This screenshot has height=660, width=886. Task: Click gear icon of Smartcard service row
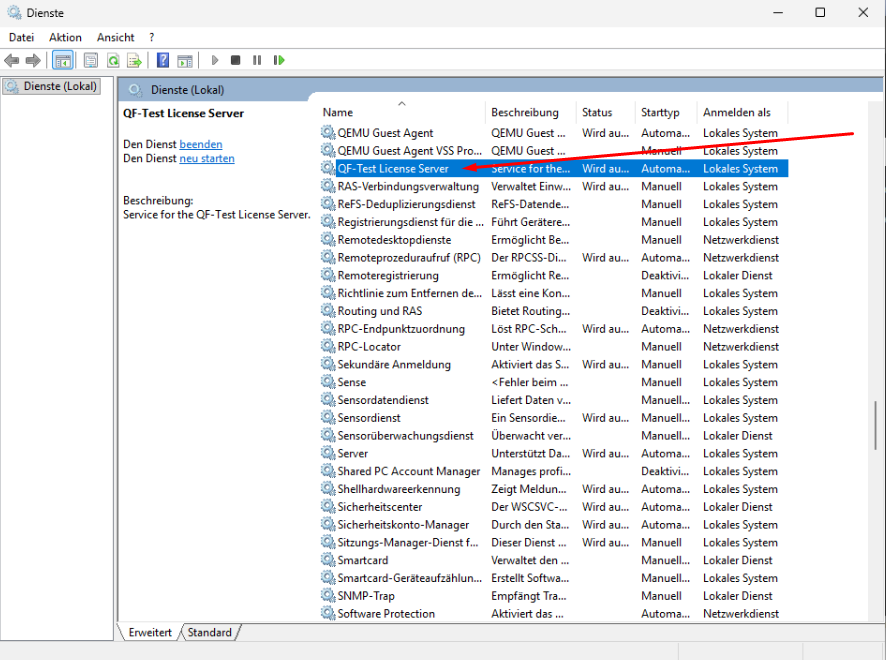328,560
